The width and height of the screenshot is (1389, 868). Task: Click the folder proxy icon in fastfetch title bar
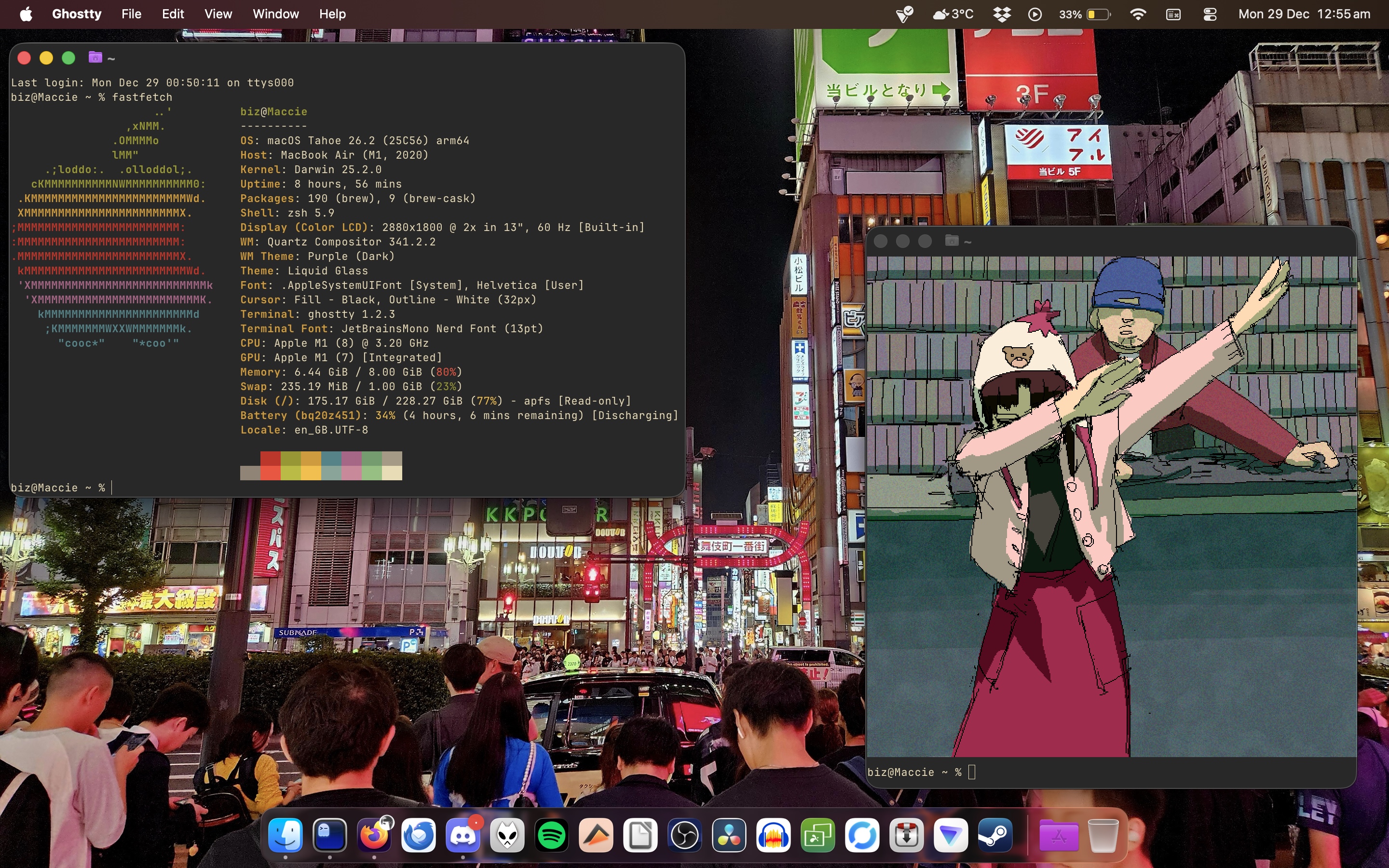95,57
